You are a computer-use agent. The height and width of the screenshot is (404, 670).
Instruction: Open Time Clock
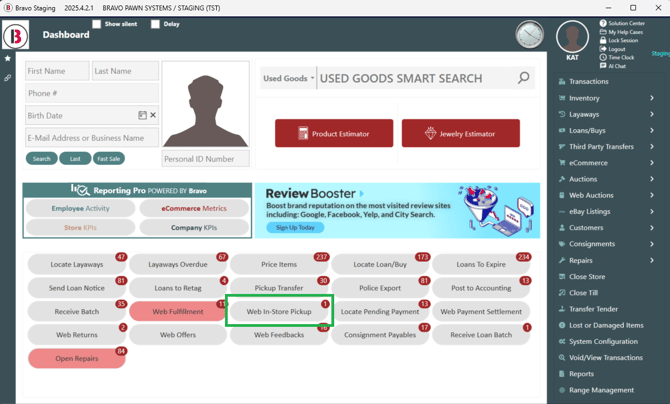[617, 57]
